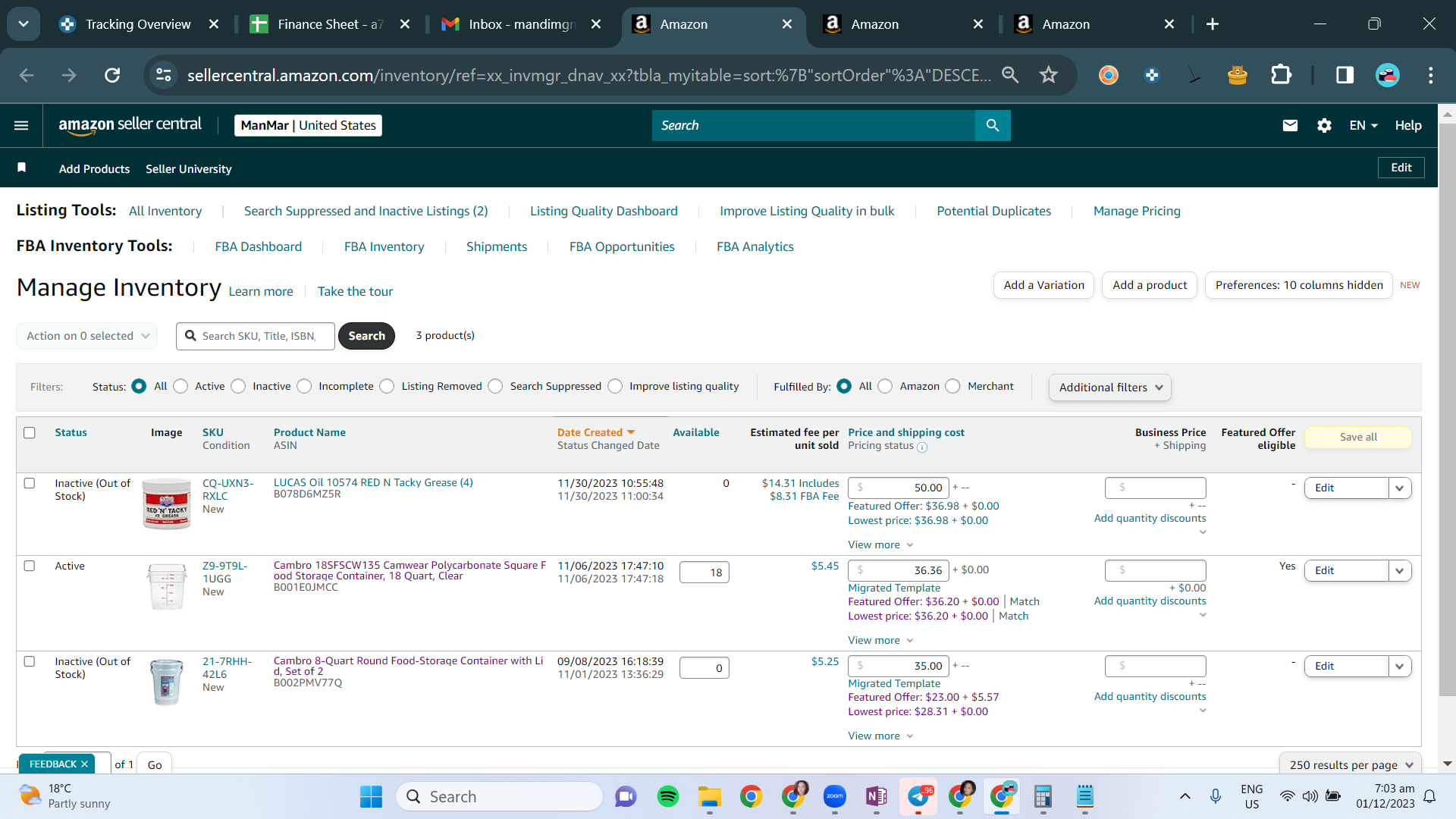Open the Windows Start menu
1456x819 pixels.
point(371,796)
